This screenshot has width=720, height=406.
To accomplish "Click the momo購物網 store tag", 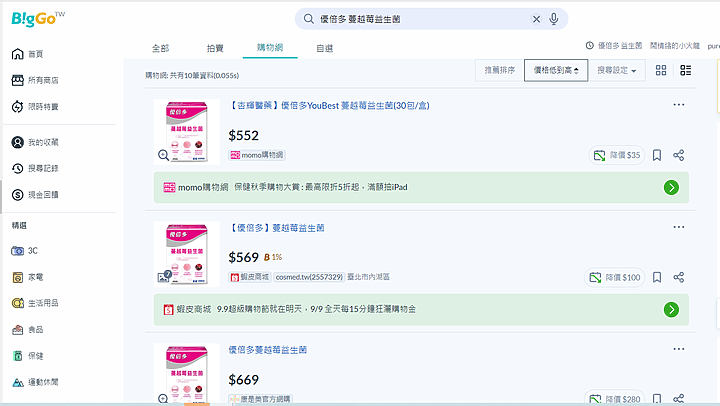I will pos(257,155).
